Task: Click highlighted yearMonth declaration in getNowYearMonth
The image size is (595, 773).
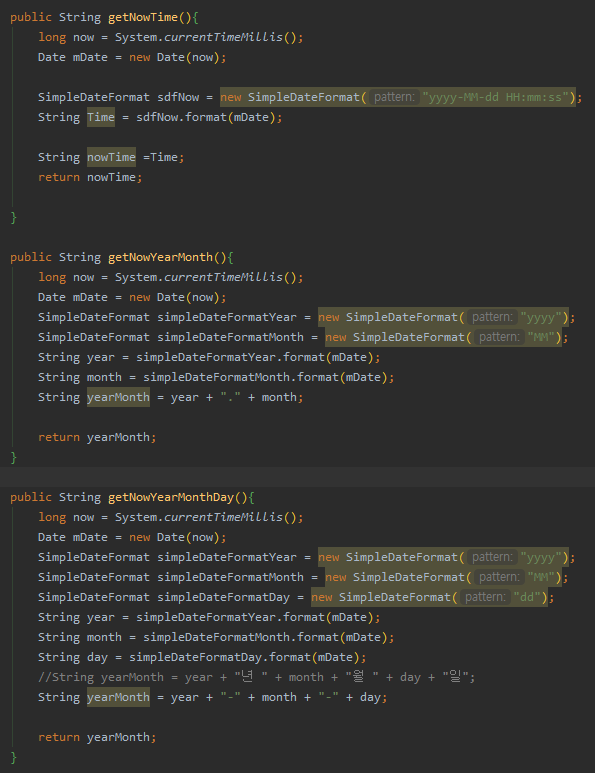Action: pyautogui.click(x=118, y=397)
